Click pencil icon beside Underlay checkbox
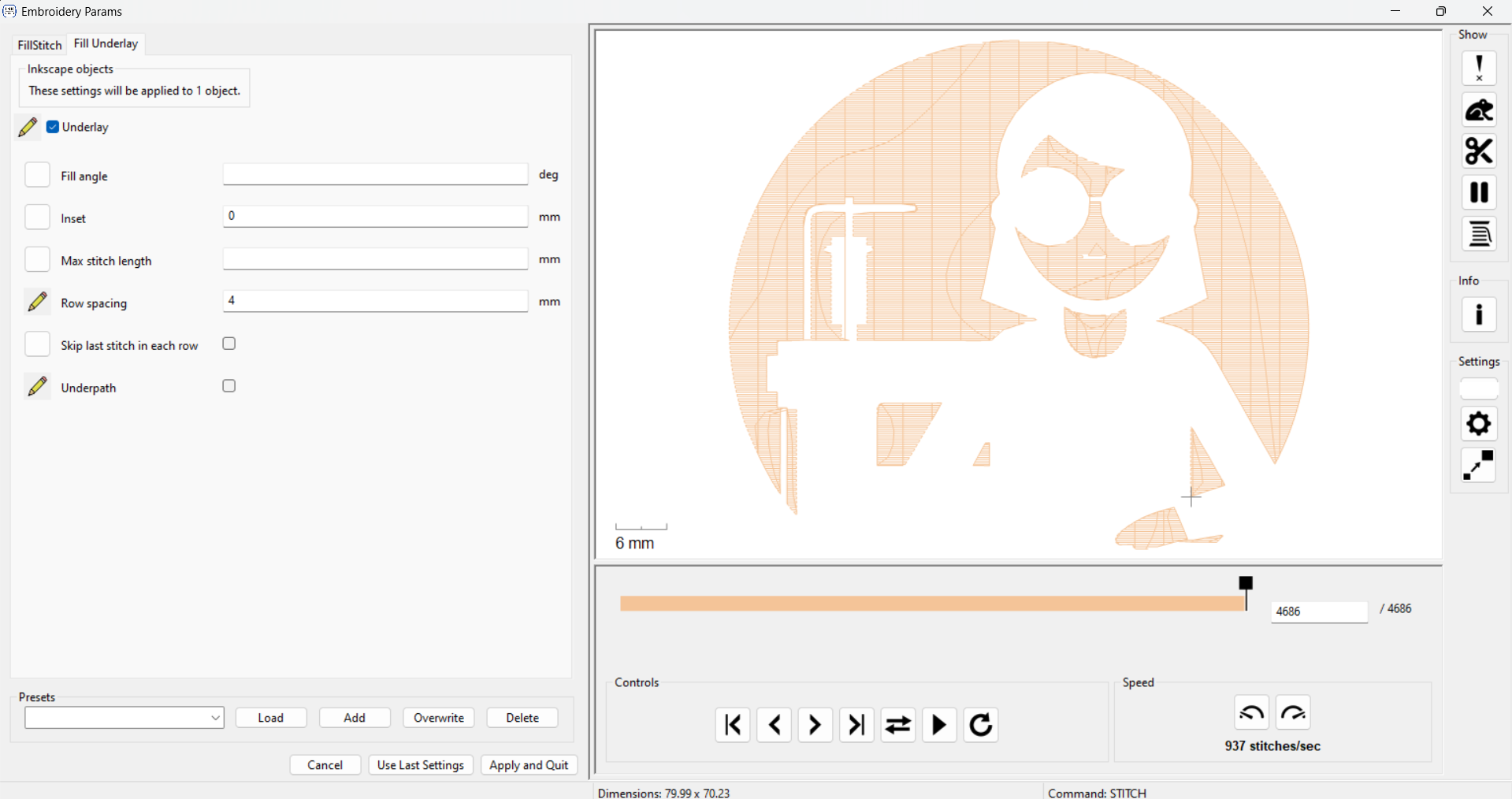This screenshot has height=799, width=1512. tap(28, 127)
